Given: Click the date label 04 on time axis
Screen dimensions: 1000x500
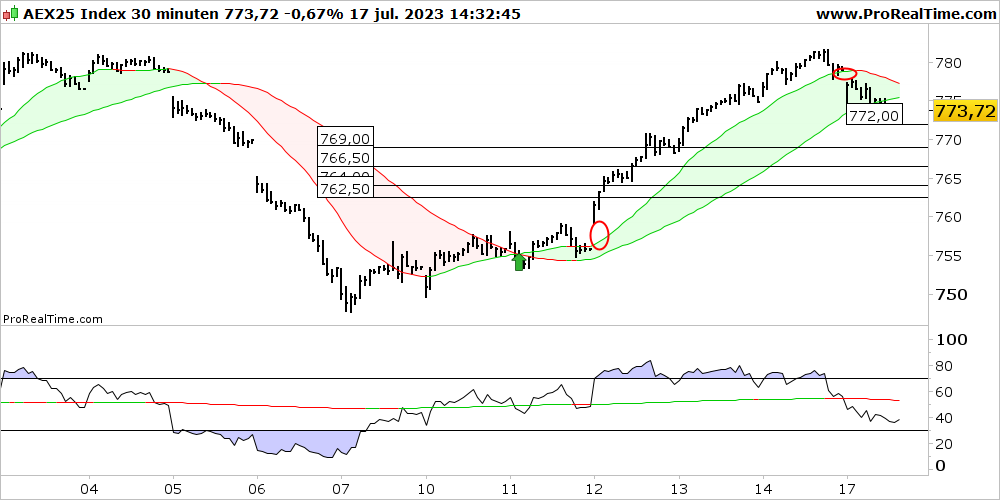Looking at the screenshot, I should (89, 488).
